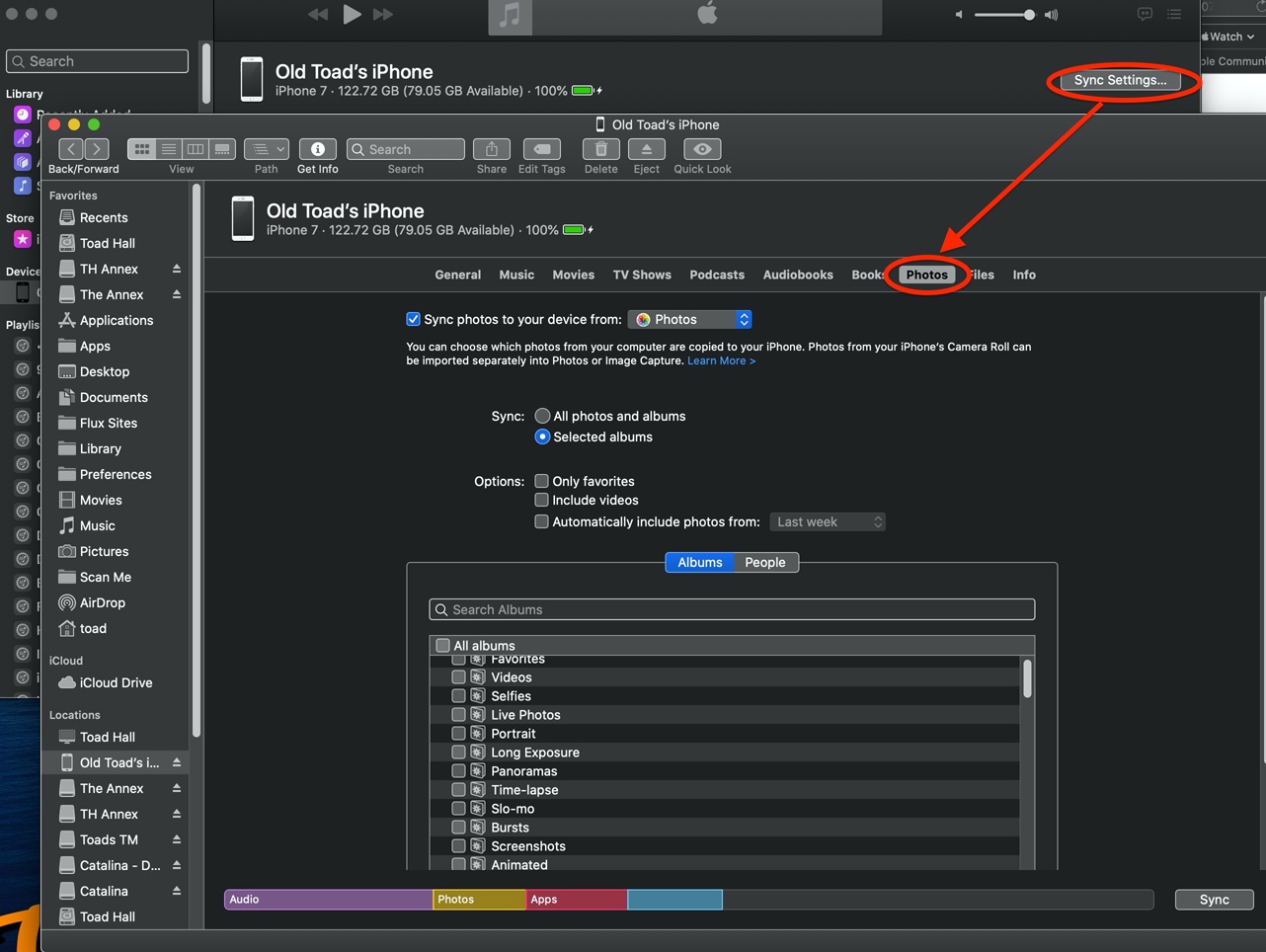This screenshot has width=1266, height=952.
Task: Click the Back arrow in Finder toolbar
Action: click(71, 149)
